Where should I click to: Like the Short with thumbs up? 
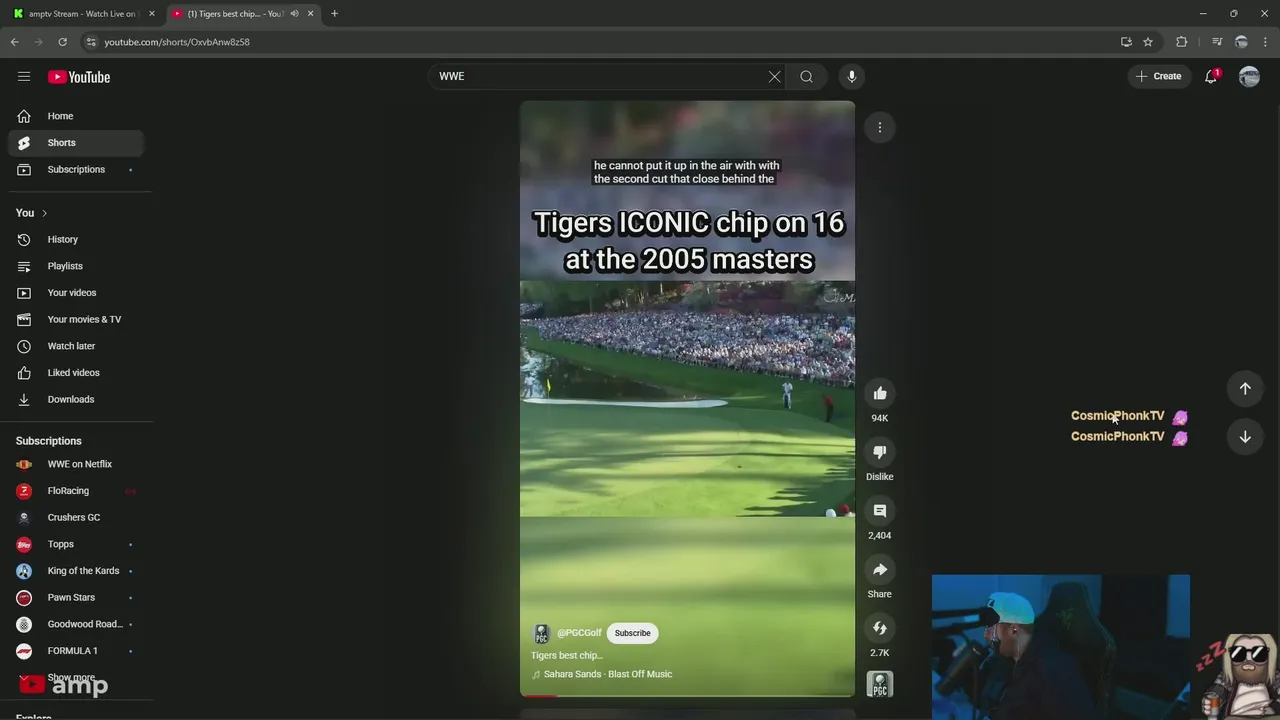coord(880,393)
